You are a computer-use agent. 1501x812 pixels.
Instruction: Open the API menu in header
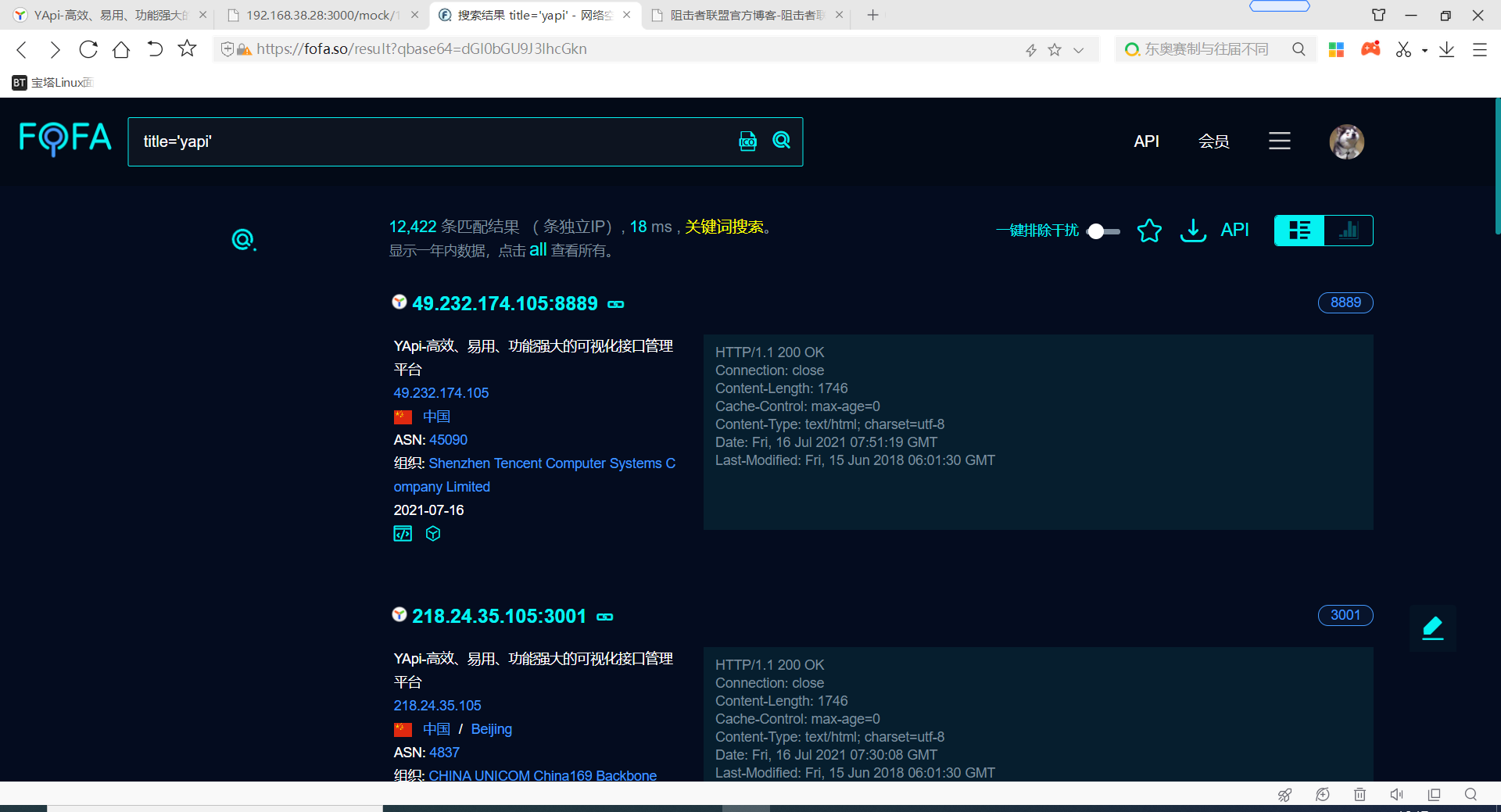(x=1146, y=141)
